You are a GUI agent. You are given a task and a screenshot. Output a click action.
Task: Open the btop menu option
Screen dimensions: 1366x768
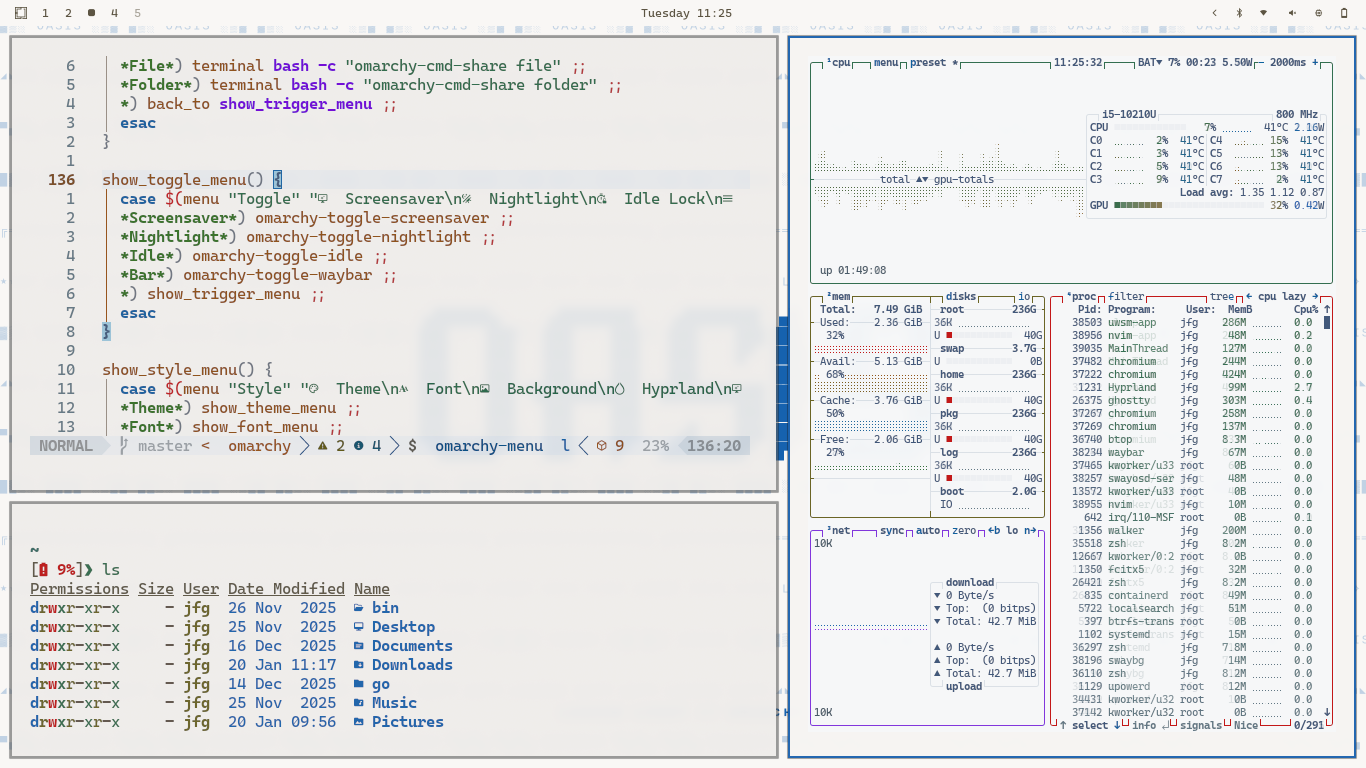(886, 63)
